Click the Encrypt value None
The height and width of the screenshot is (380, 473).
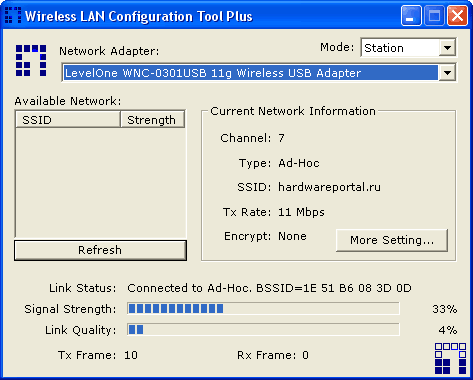(292, 236)
